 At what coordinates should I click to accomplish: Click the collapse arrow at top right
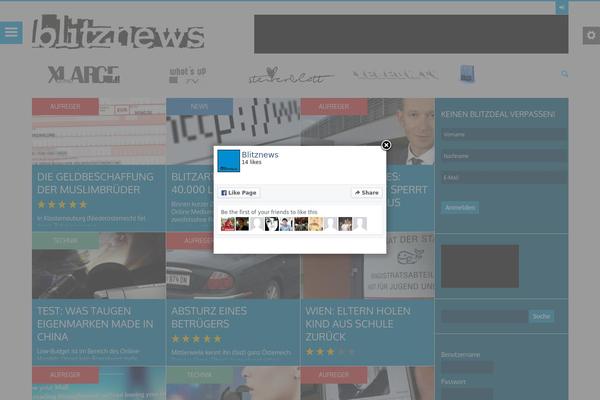[561, 7]
